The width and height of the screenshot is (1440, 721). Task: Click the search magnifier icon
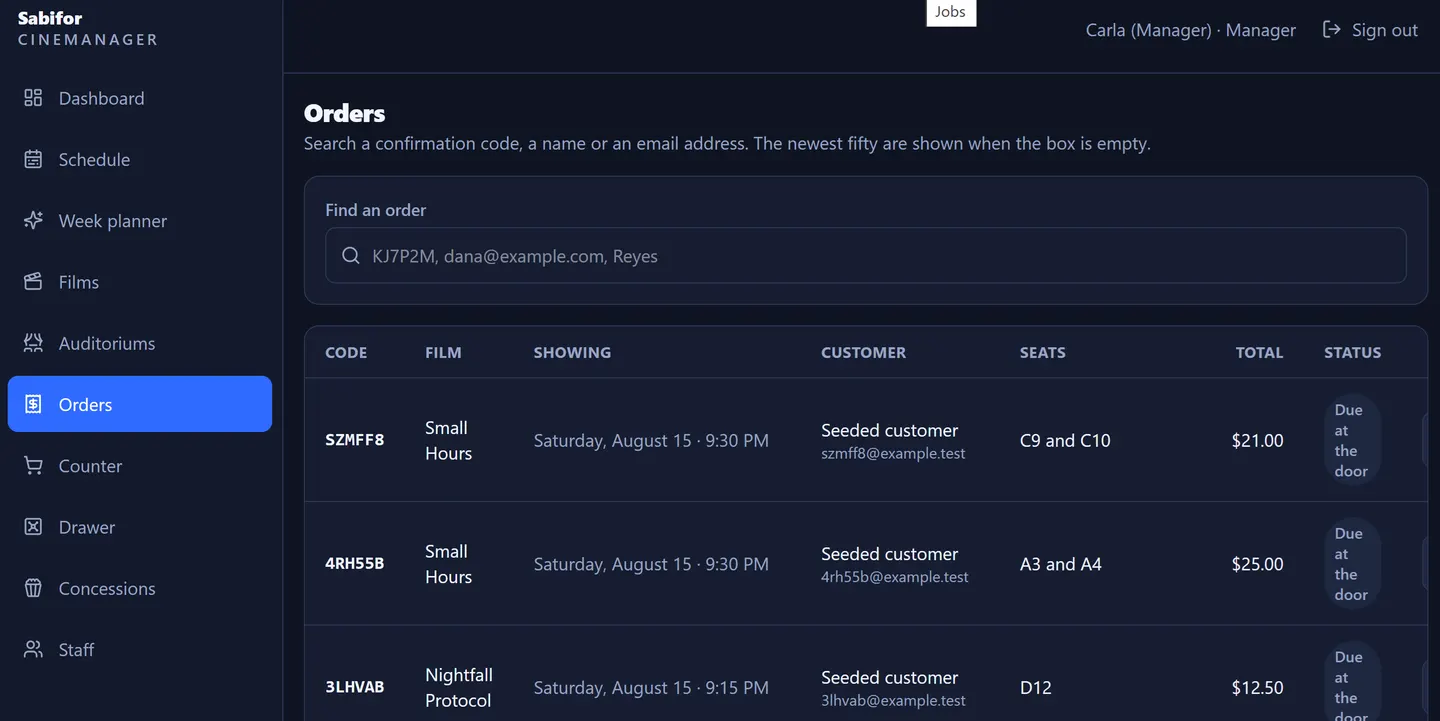pyautogui.click(x=351, y=256)
